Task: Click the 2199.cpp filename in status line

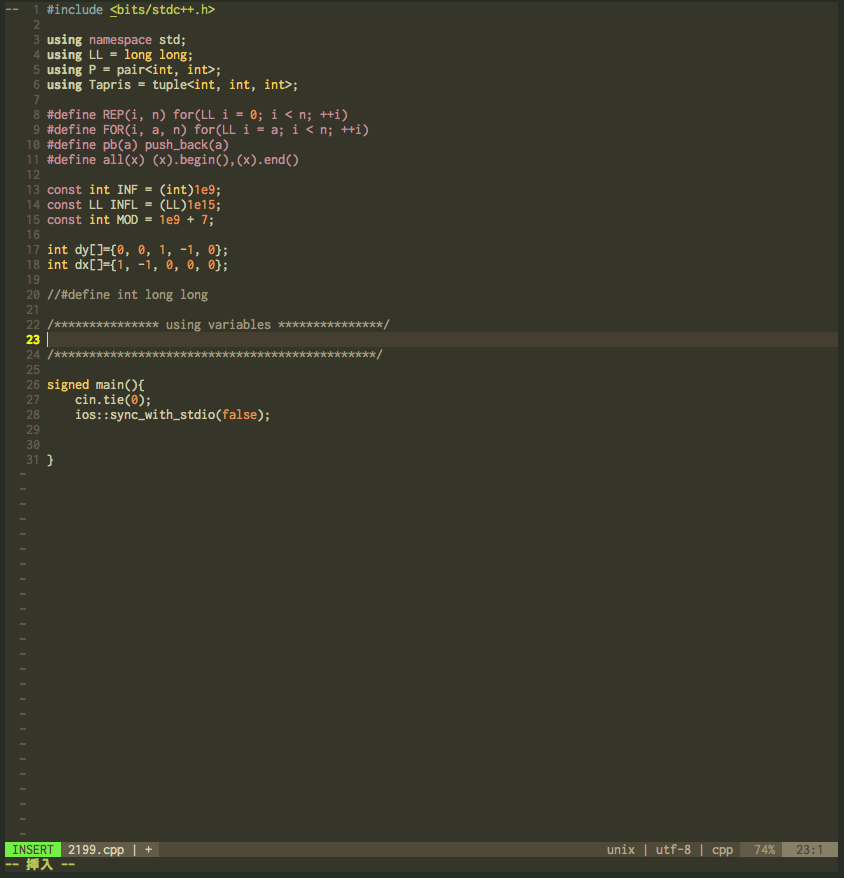Action: point(96,849)
